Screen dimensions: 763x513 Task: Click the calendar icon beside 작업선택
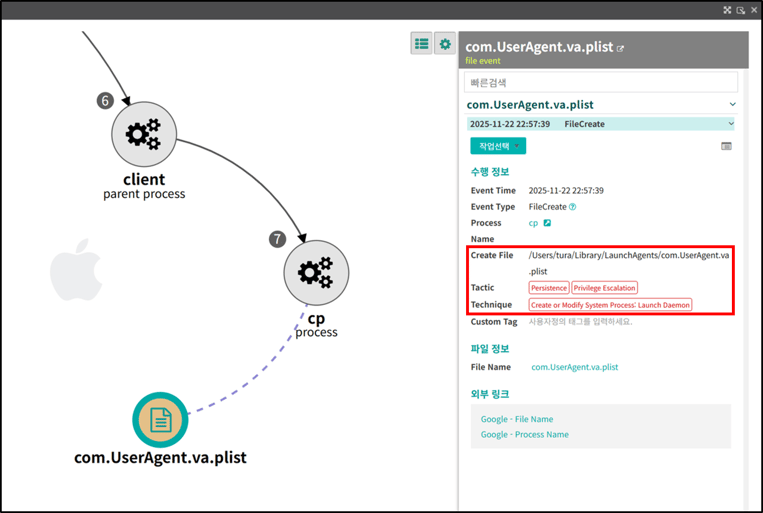tap(726, 146)
